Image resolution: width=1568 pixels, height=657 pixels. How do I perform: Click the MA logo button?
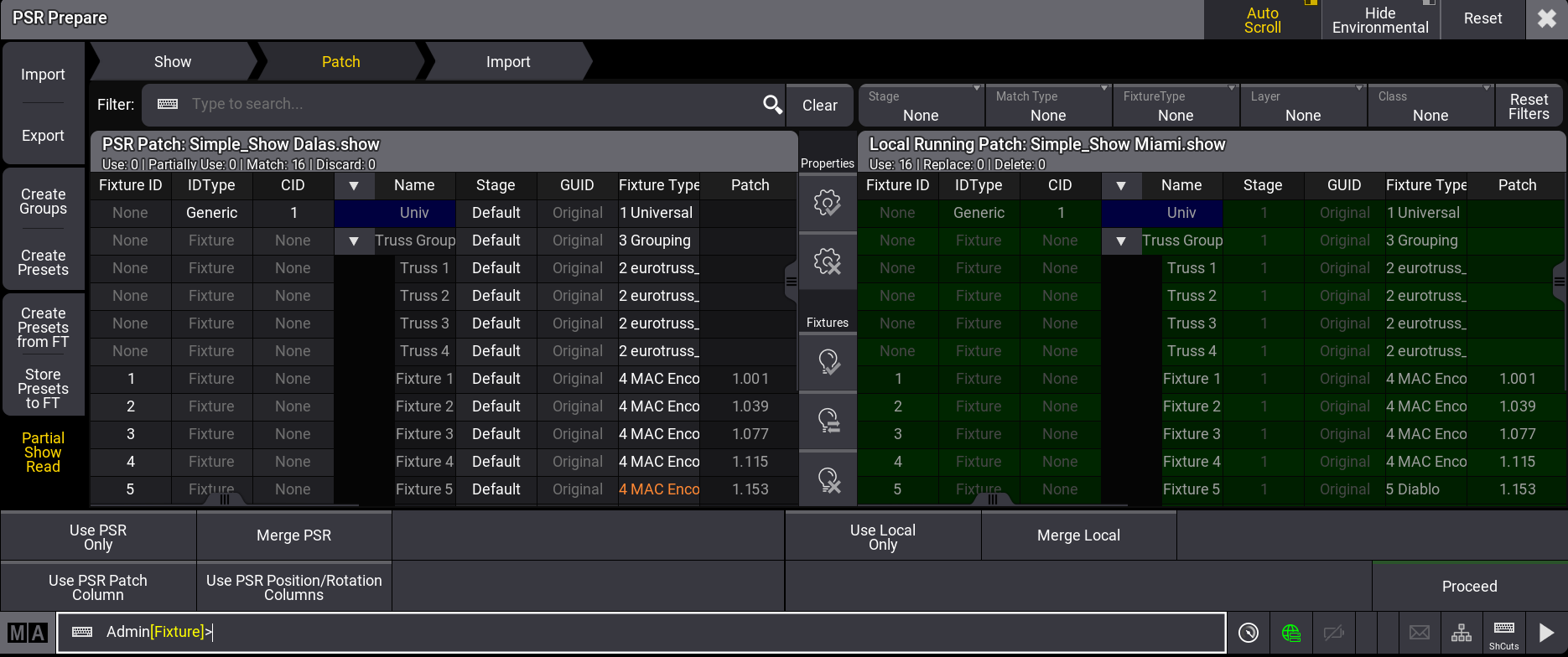click(28, 633)
